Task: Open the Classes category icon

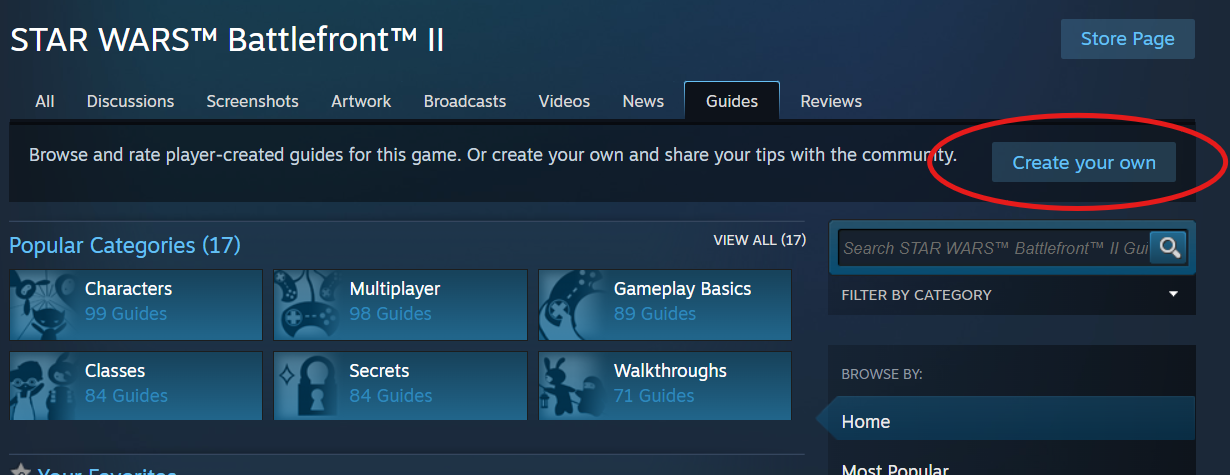Action: coord(43,386)
